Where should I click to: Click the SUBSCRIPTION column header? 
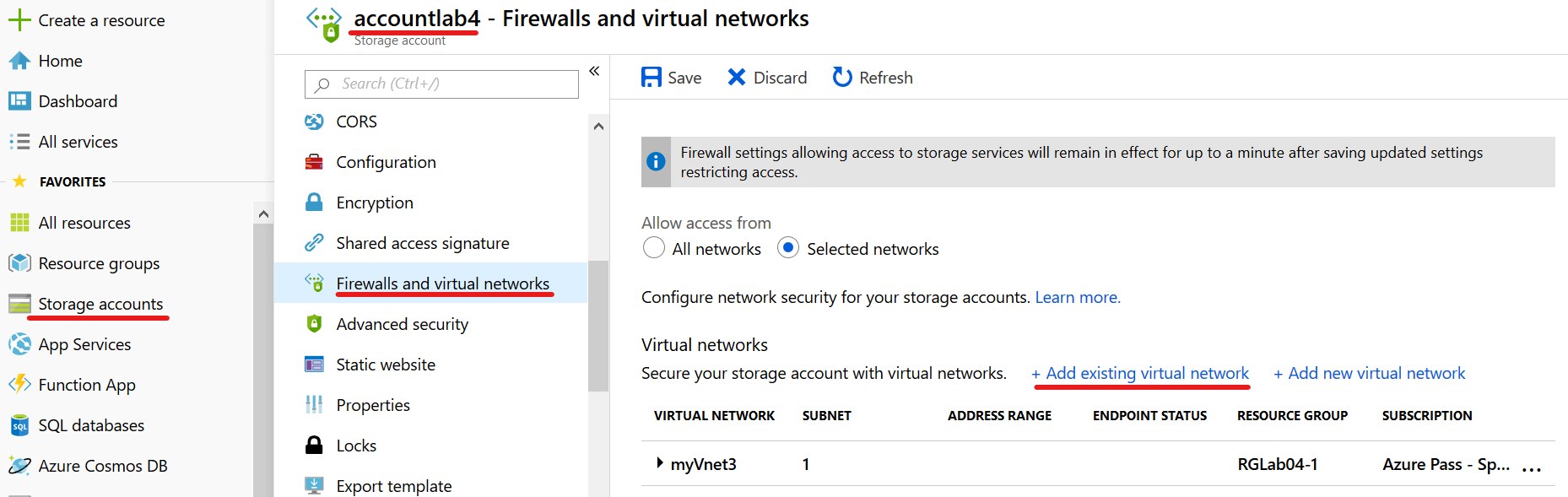[1427, 415]
